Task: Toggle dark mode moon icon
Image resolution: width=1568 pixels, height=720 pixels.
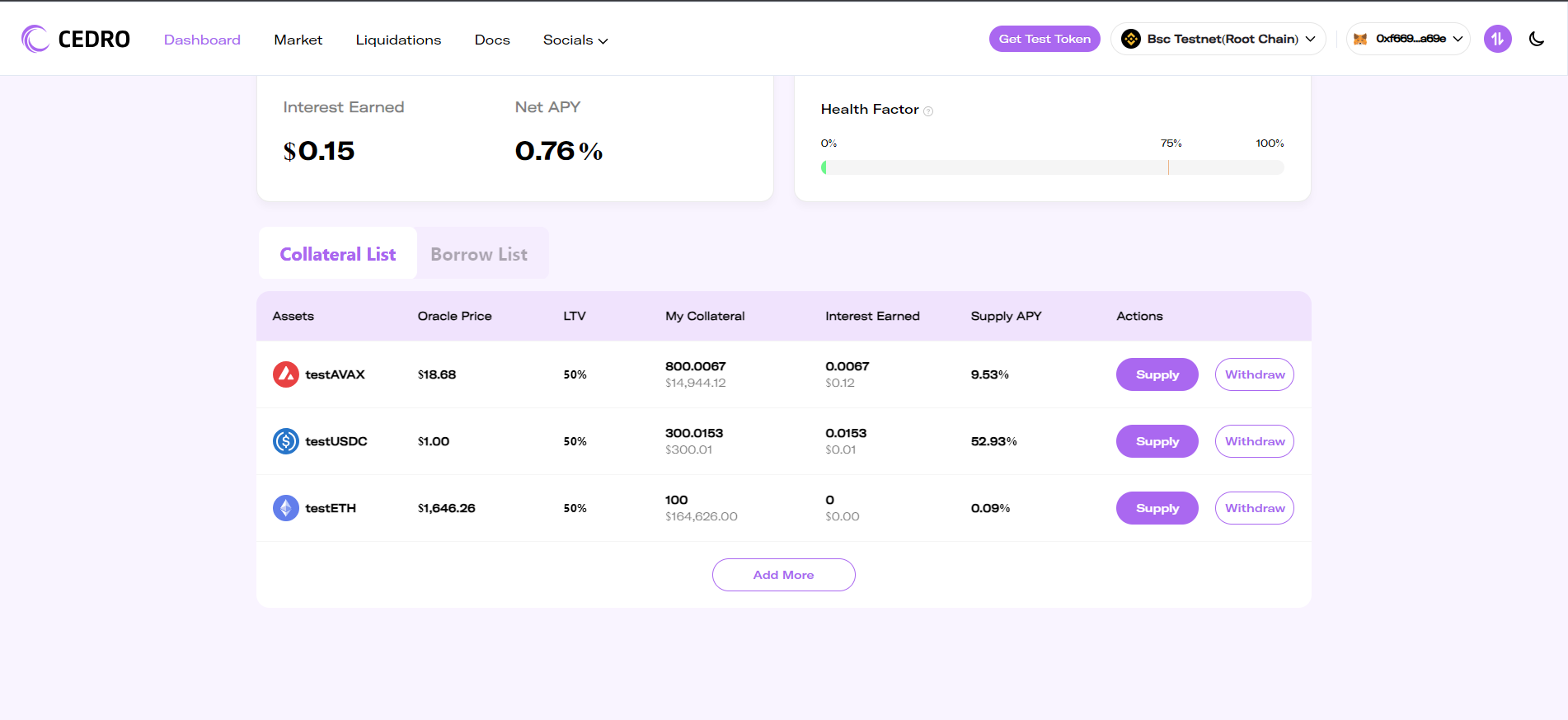Action: 1537,39
